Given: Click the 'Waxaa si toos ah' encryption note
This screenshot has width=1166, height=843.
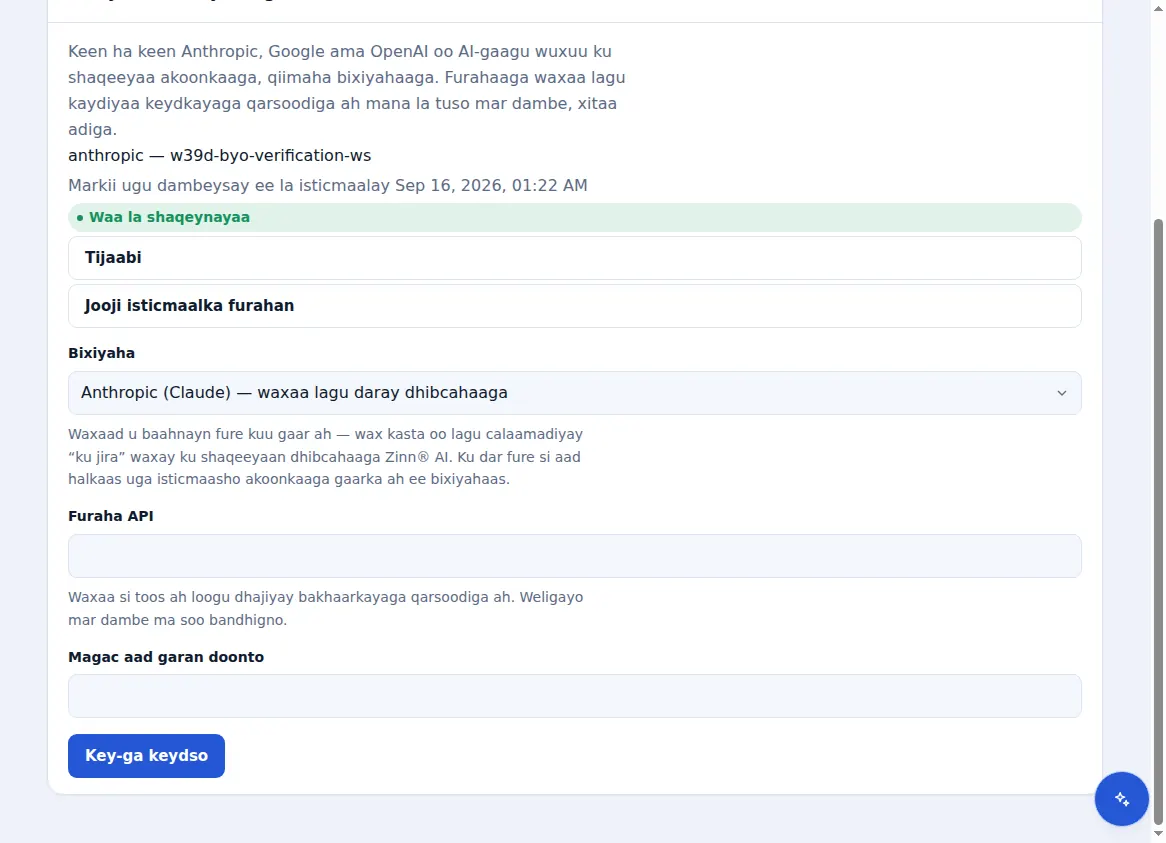Looking at the screenshot, I should 326,608.
